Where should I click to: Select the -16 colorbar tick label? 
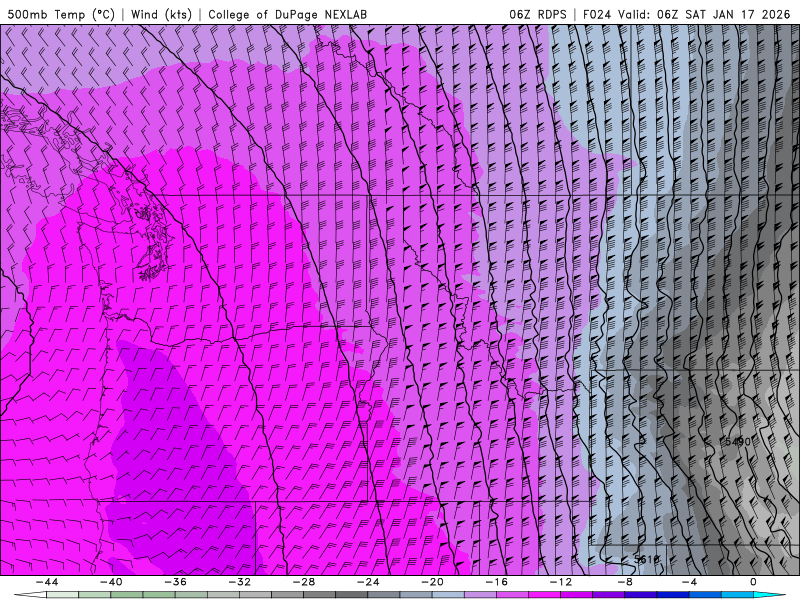pyautogui.click(x=496, y=582)
